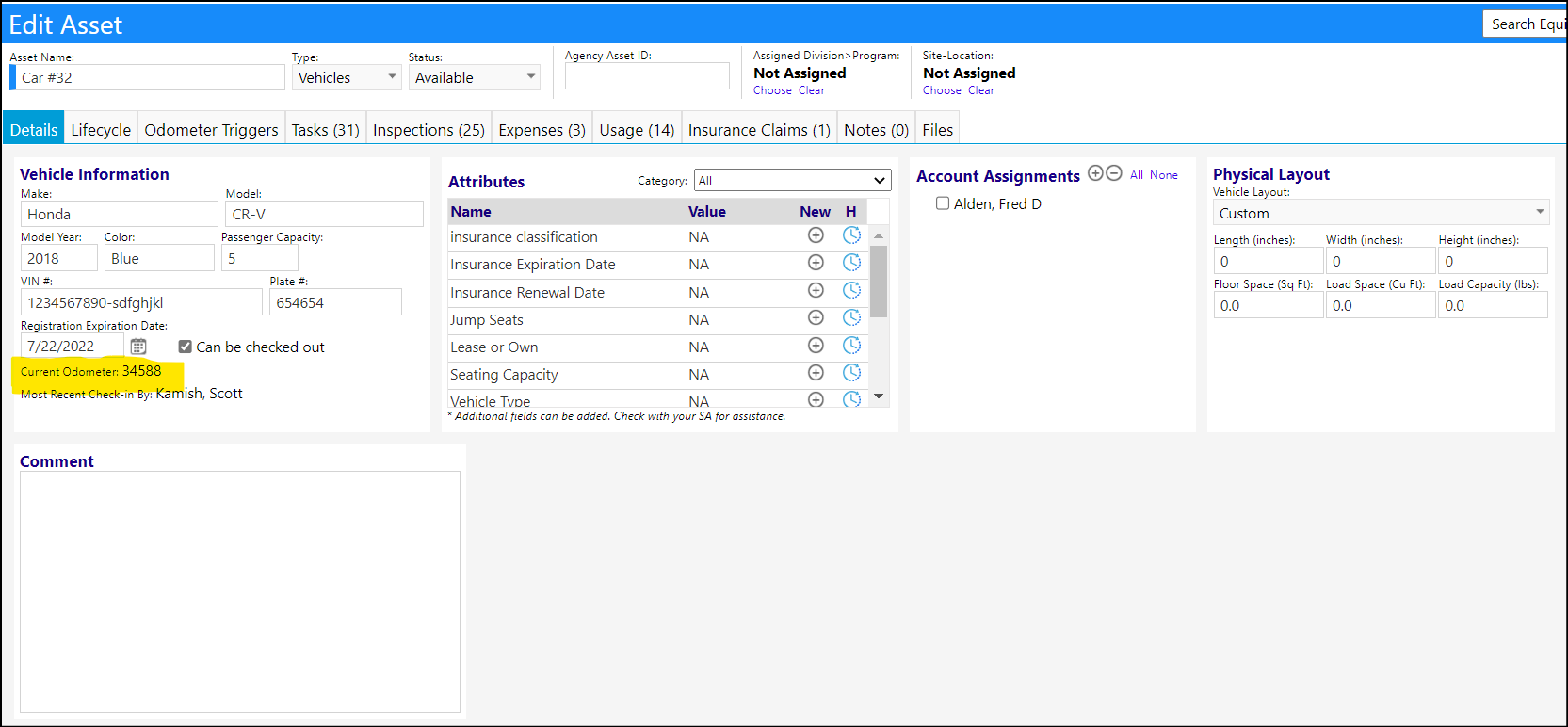This screenshot has width=1568, height=727.
Task: Select All account assignments link
Action: [x=1137, y=175]
